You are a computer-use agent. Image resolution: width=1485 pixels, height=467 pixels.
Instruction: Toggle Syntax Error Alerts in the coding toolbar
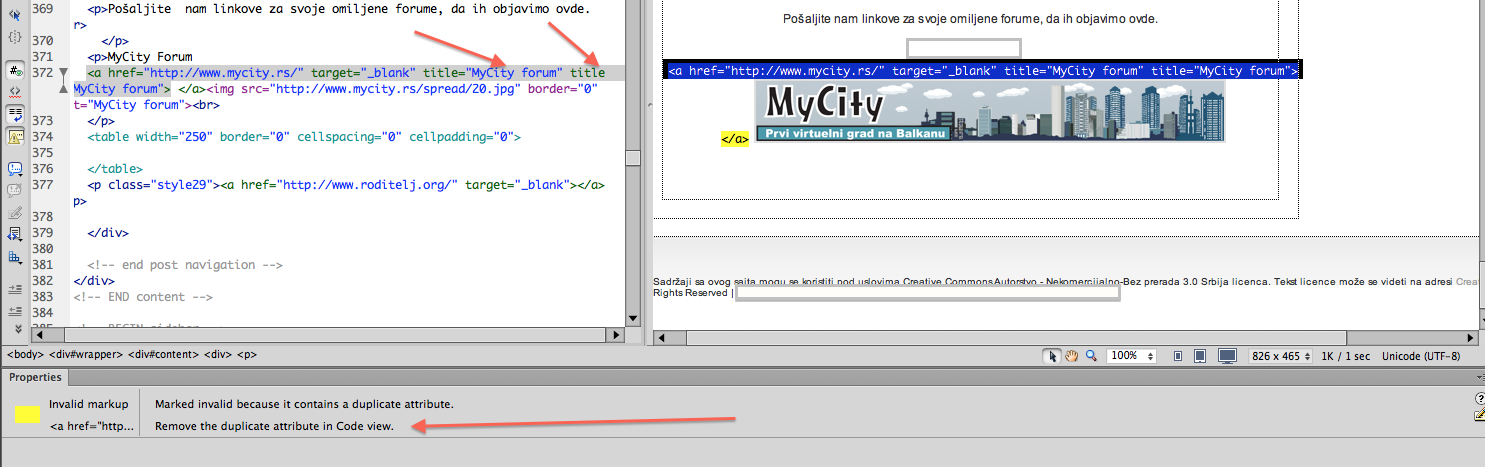pos(15,138)
